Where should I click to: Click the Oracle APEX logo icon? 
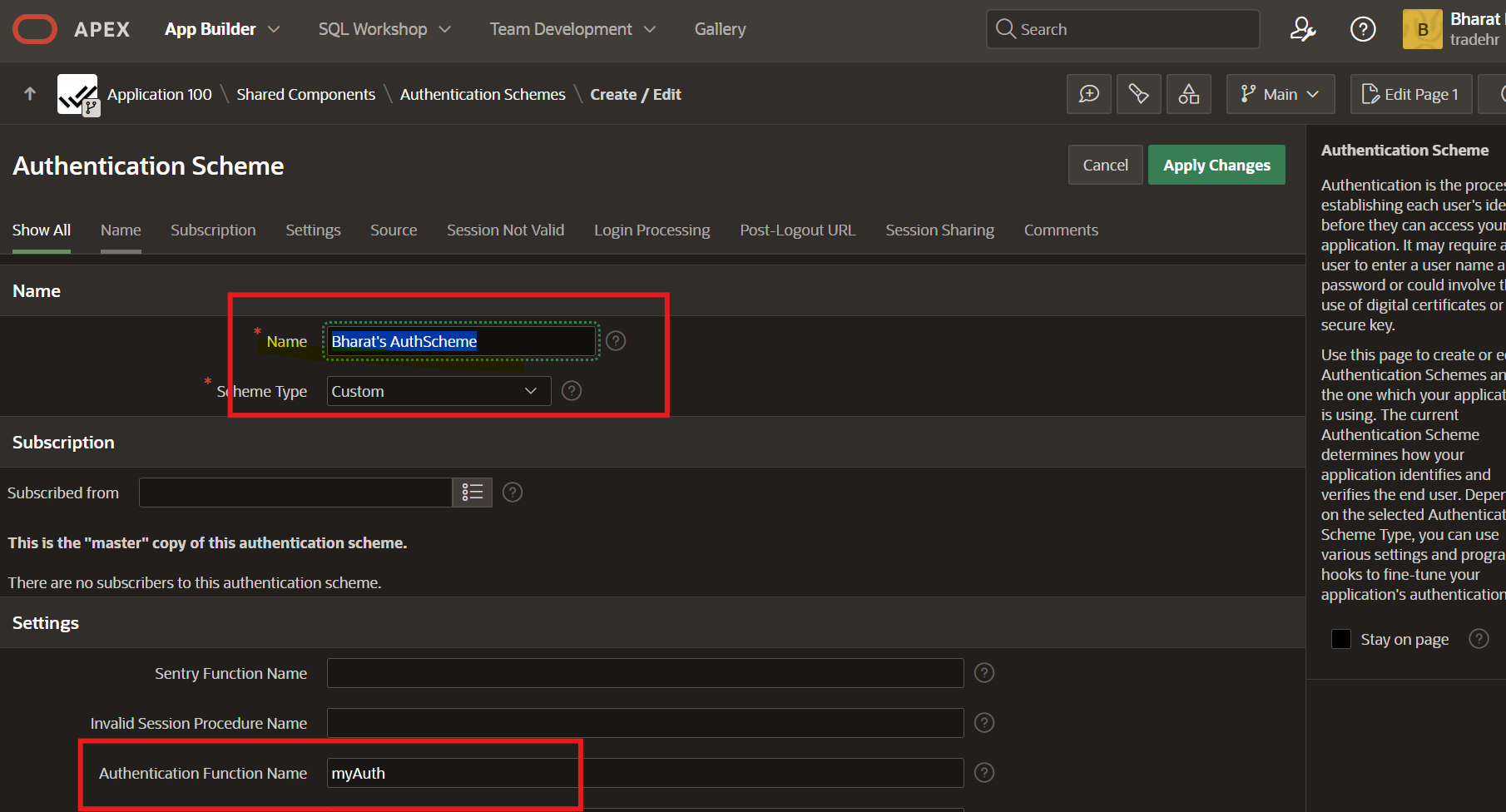tap(35, 29)
